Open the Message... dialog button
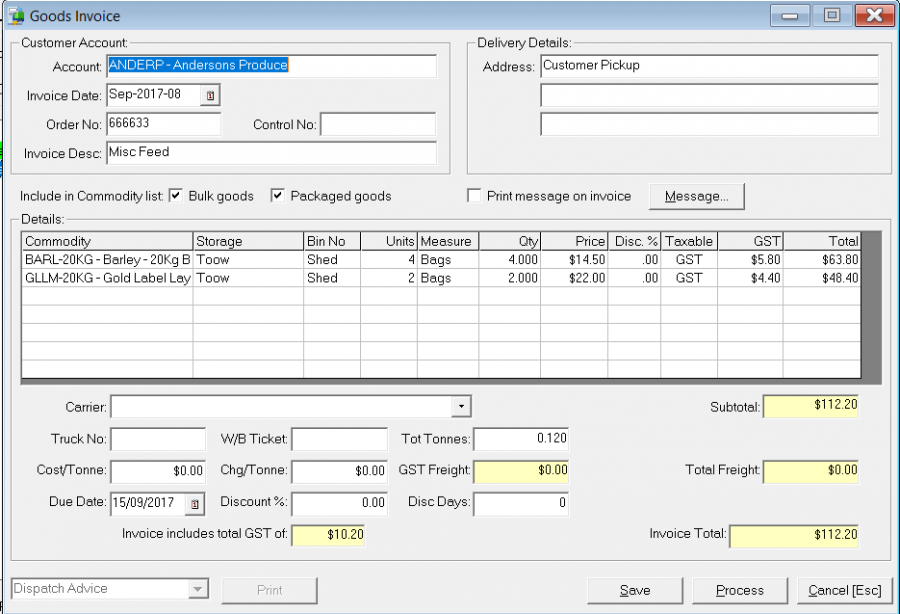This screenshot has height=614, width=900. pyautogui.click(x=696, y=196)
